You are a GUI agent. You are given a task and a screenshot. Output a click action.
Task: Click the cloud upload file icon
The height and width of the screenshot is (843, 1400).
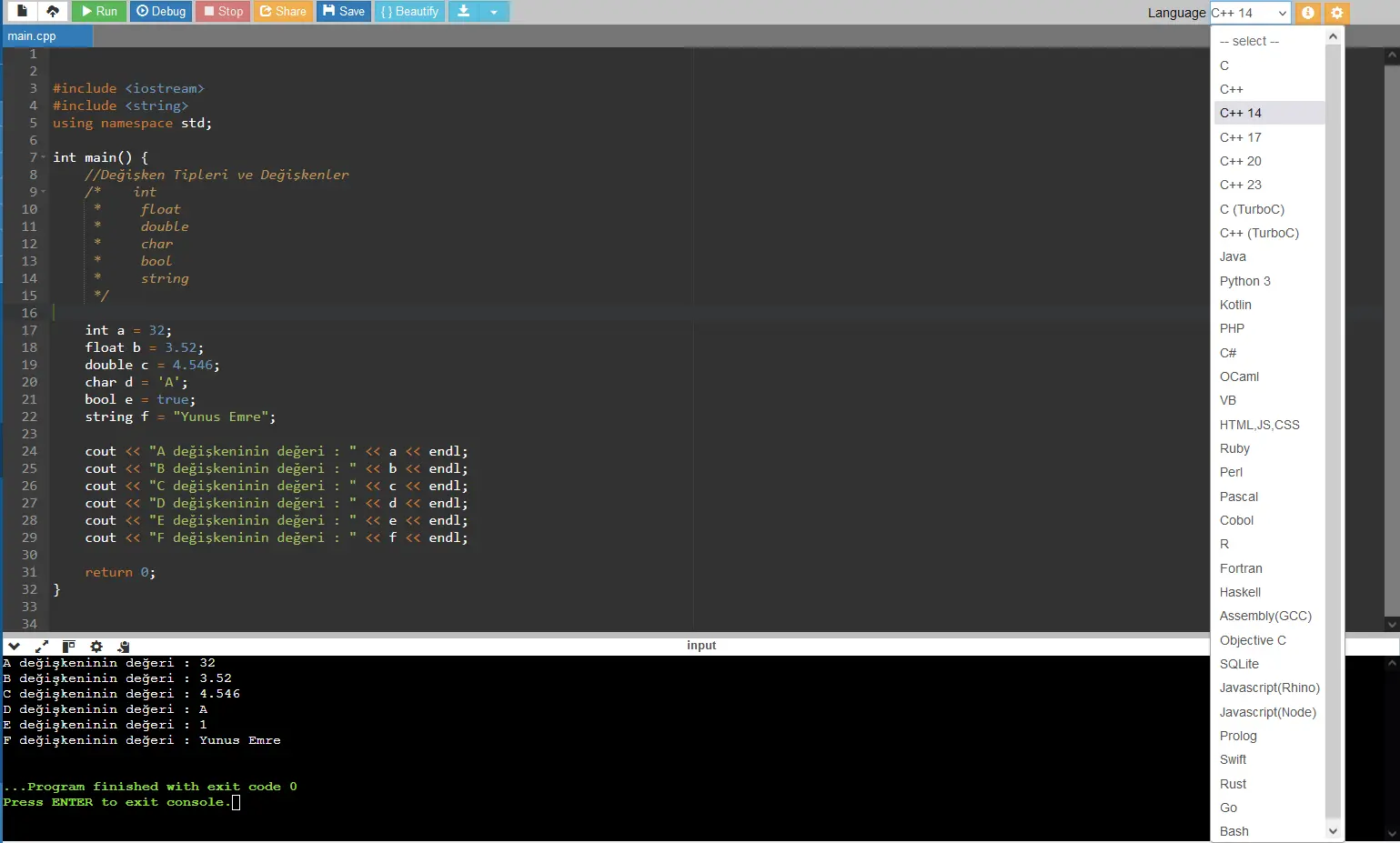tap(53, 12)
